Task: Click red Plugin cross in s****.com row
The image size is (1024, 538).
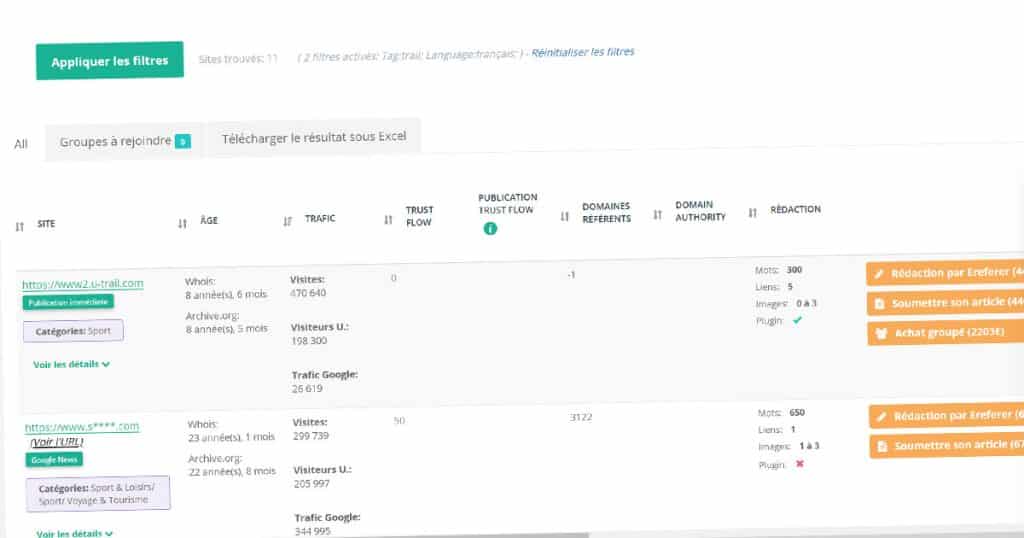Action: [x=799, y=464]
